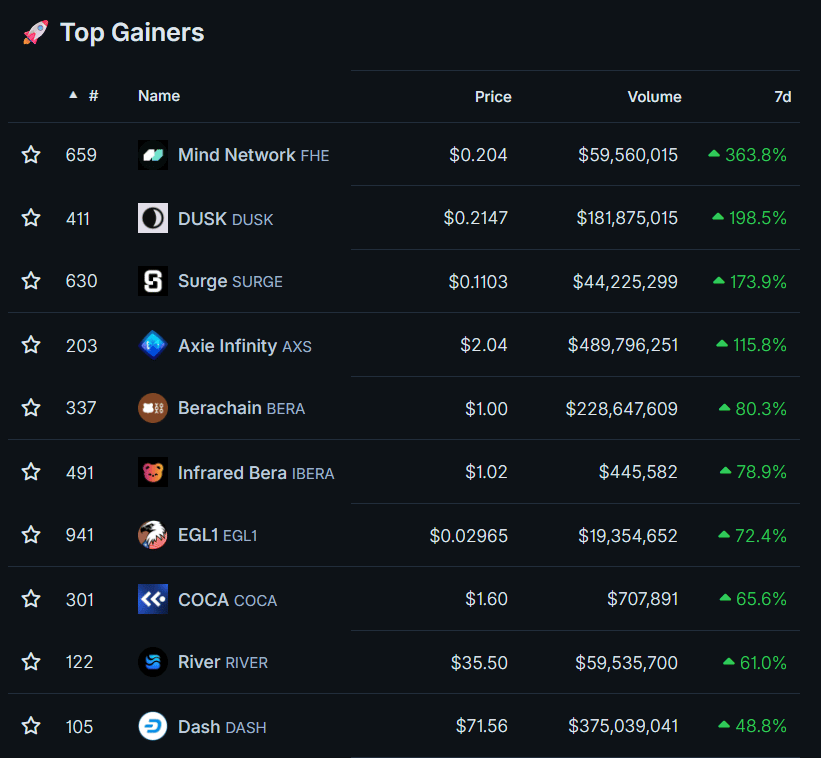Click volume value $375,039,041

[623, 726]
